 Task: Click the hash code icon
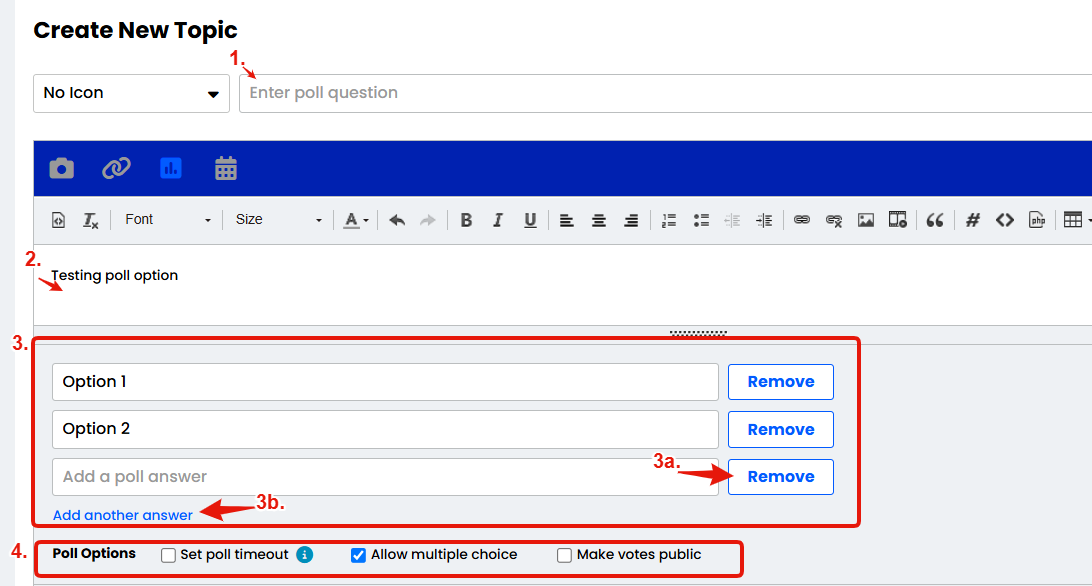[x=972, y=220]
